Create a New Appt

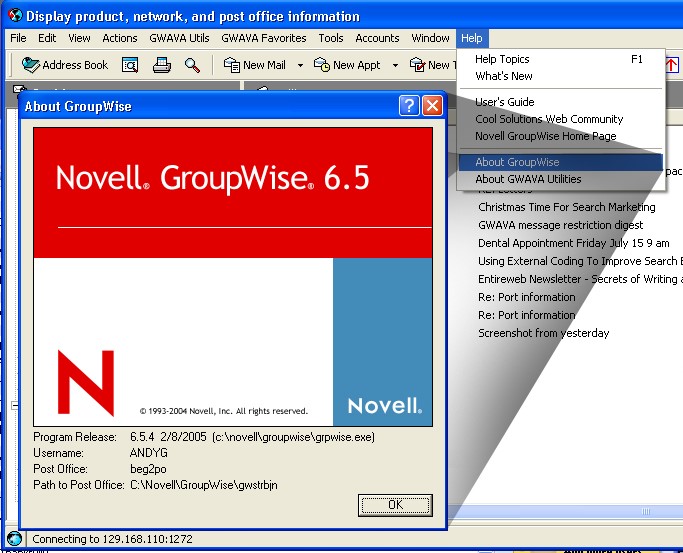pos(347,65)
